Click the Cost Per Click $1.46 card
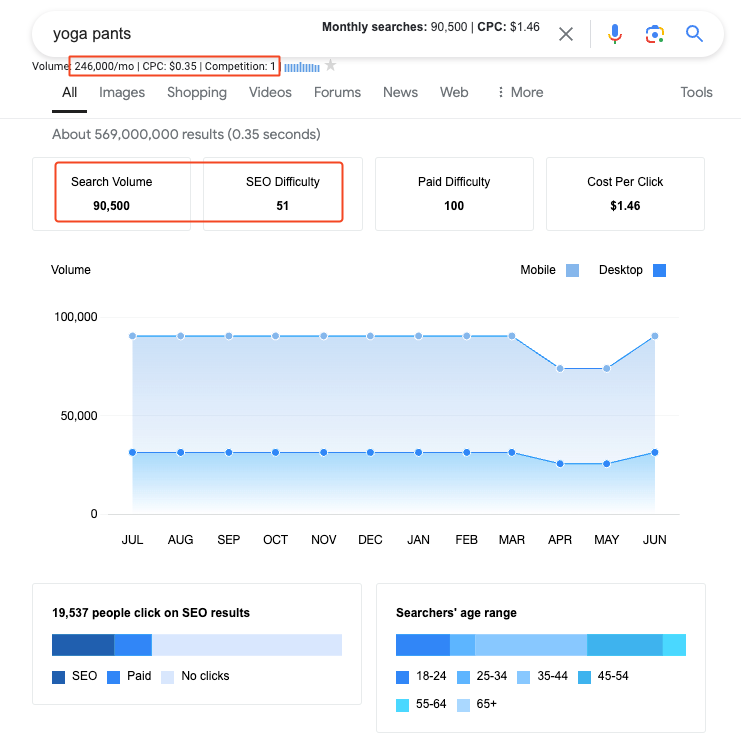This screenshot has height=739, width=741. [x=625, y=194]
